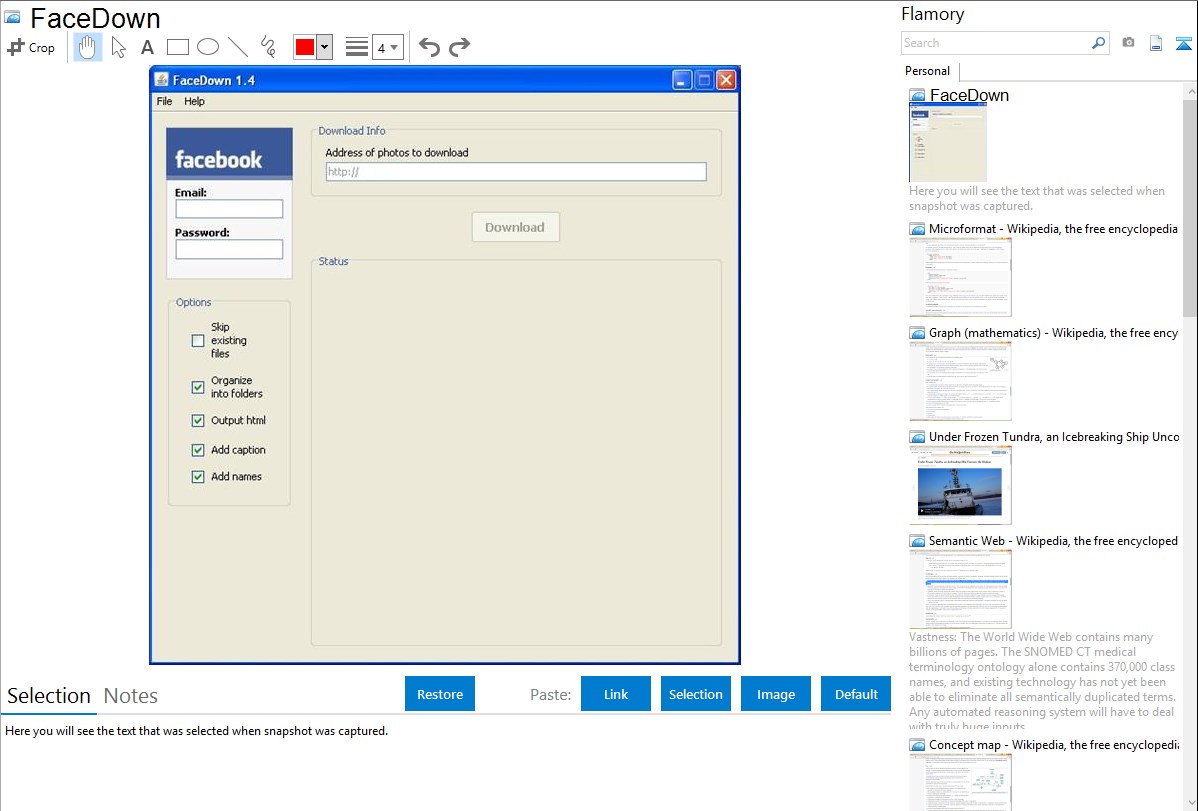Viewport: 1198px width, 811px height.
Task: Select the Crop tool
Action: click(31, 47)
